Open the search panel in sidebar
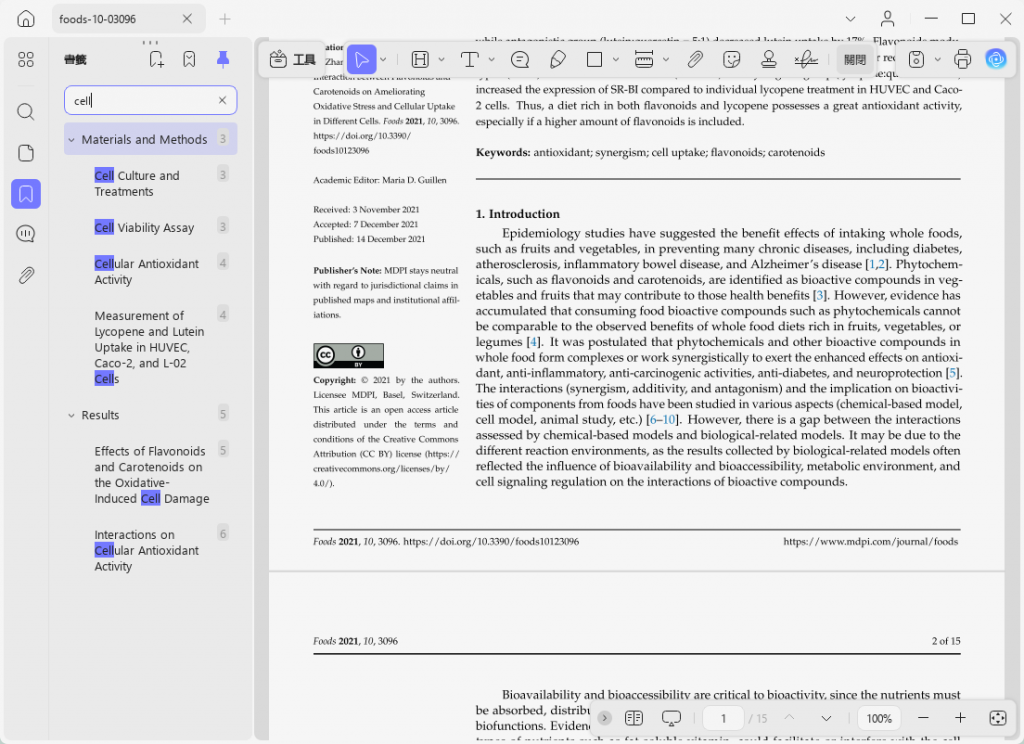The image size is (1024, 744). pos(25,112)
